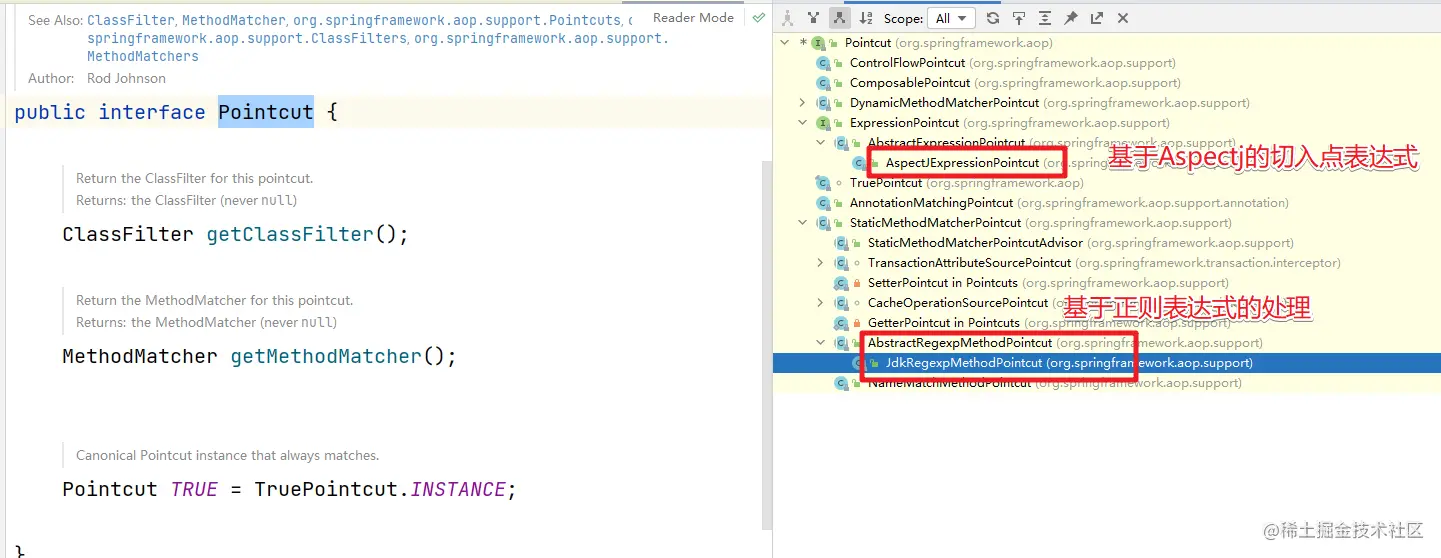
Task: Expand DynamicMethodMatcherPointcut node
Action: [x=803, y=103]
